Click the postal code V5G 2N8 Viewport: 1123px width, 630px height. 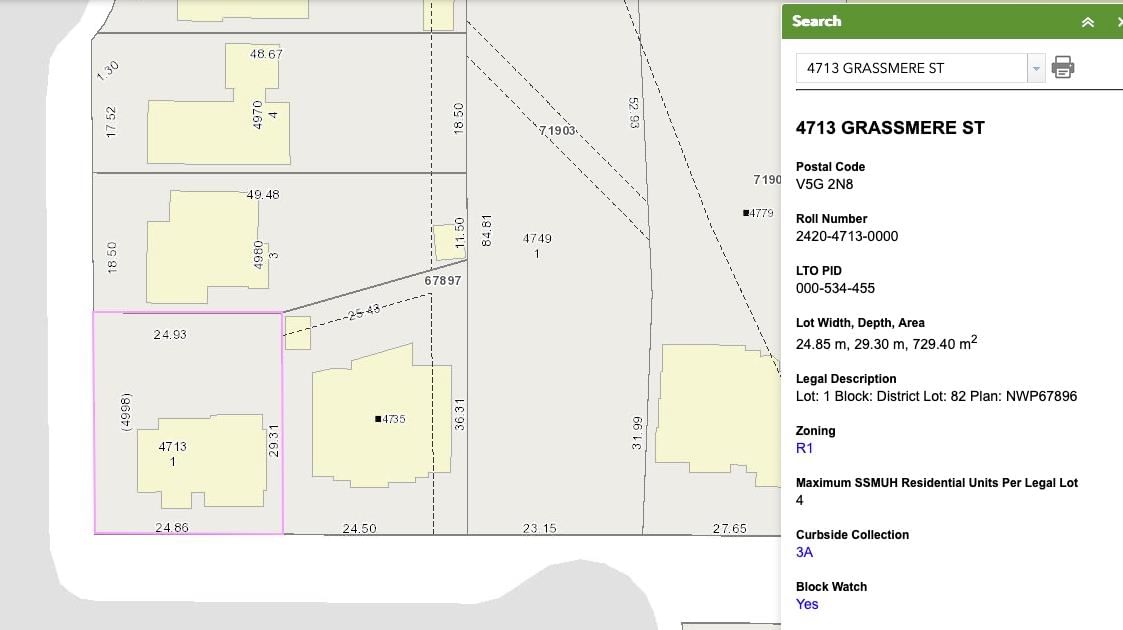tap(824, 184)
